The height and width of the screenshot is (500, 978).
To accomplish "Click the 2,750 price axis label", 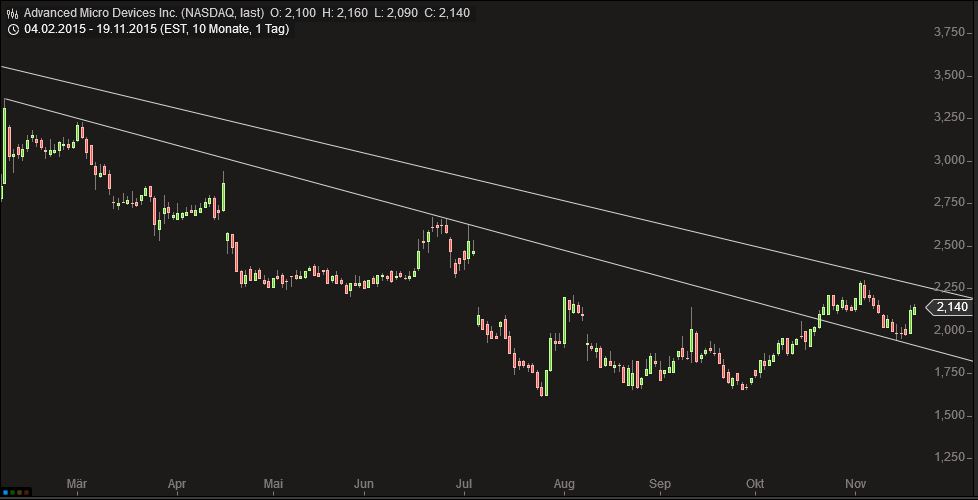I will pos(950,202).
